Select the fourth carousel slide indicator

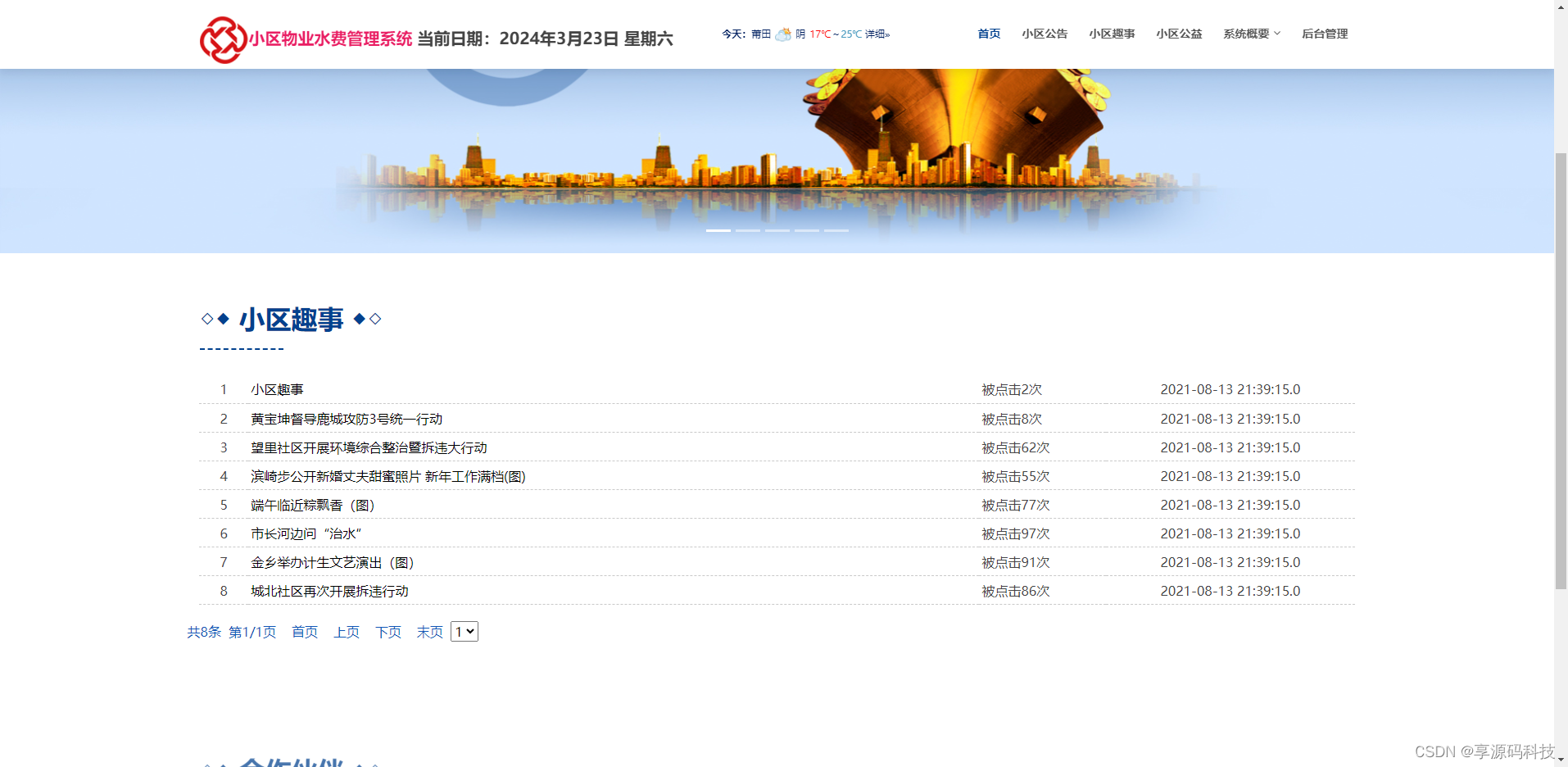(807, 231)
